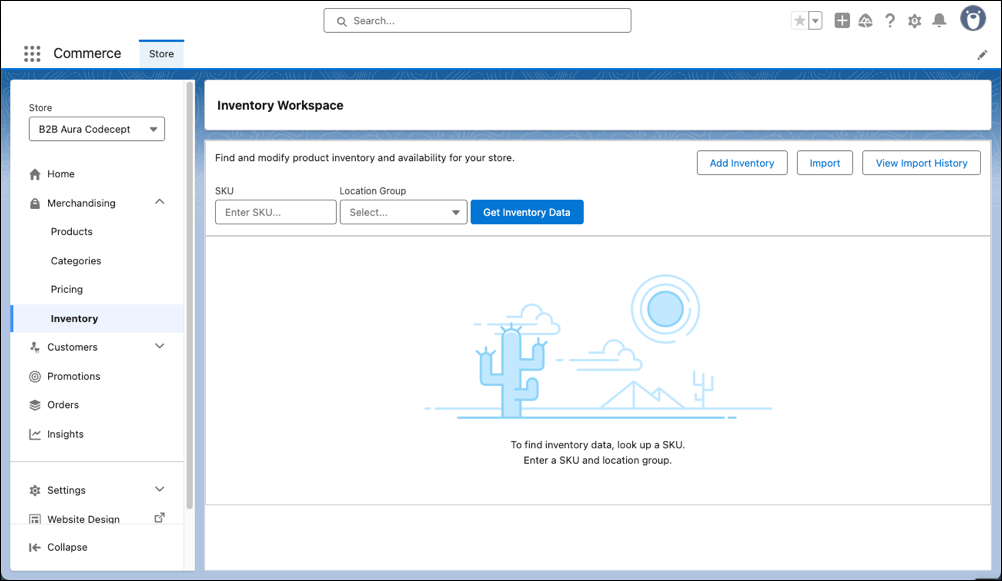Click Get Inventory Data button
This screenshot has width=1002, height=581.
527,212
